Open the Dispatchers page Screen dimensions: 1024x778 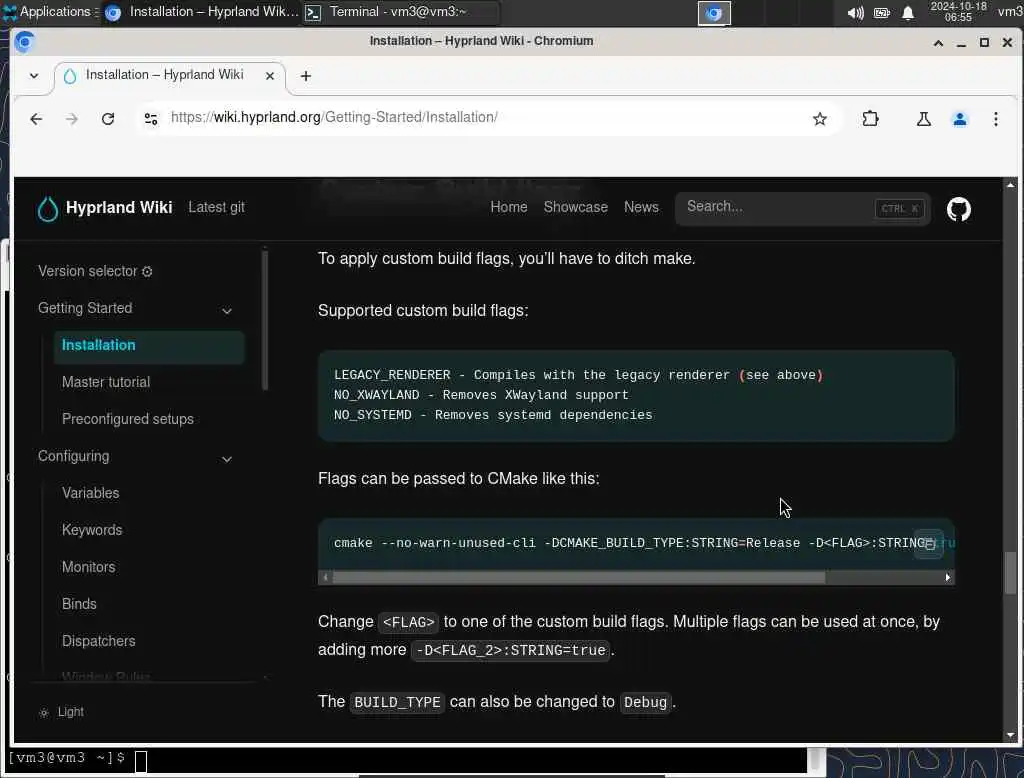point(99,641)
